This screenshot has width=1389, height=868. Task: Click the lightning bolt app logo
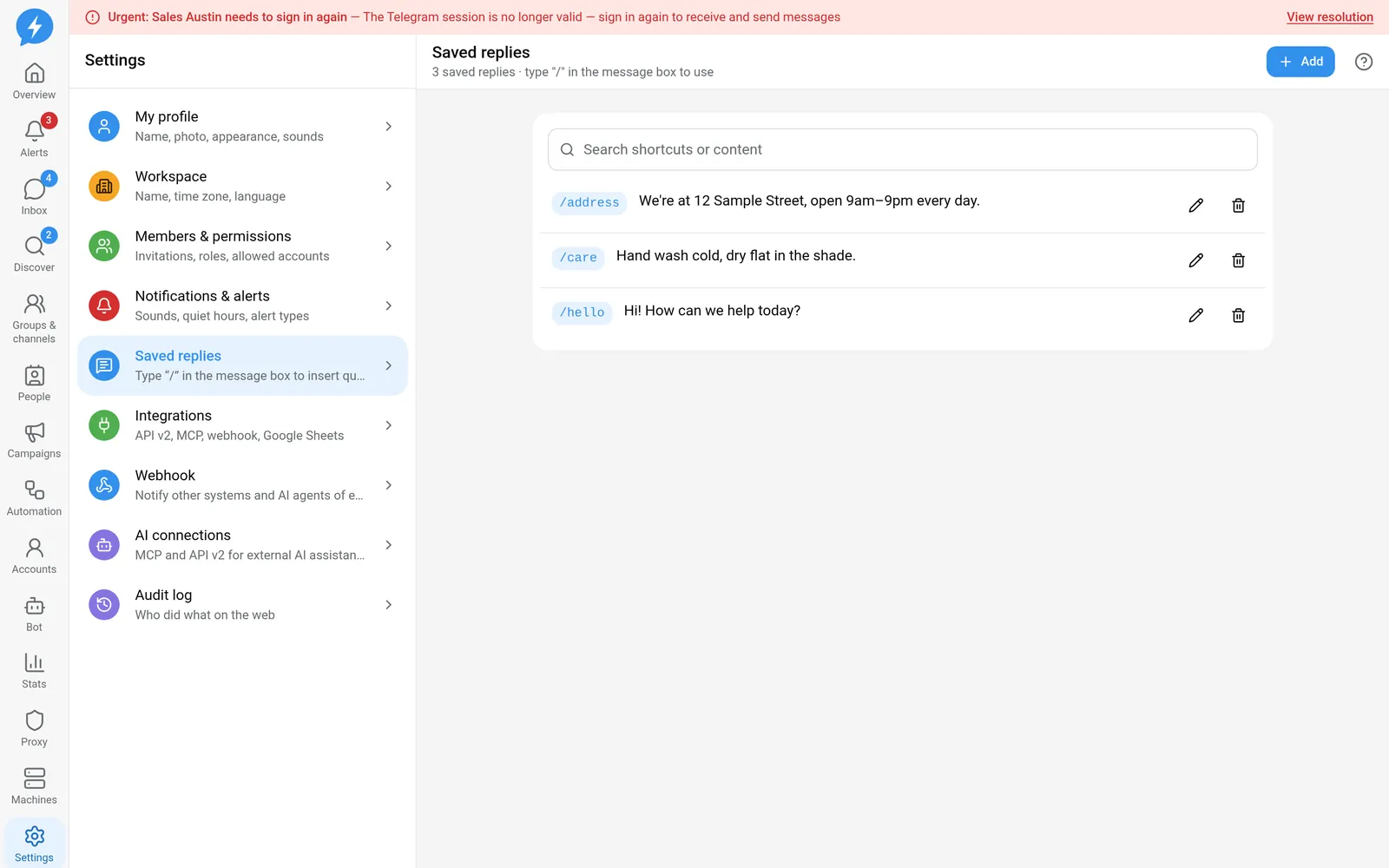click(35, 27)
